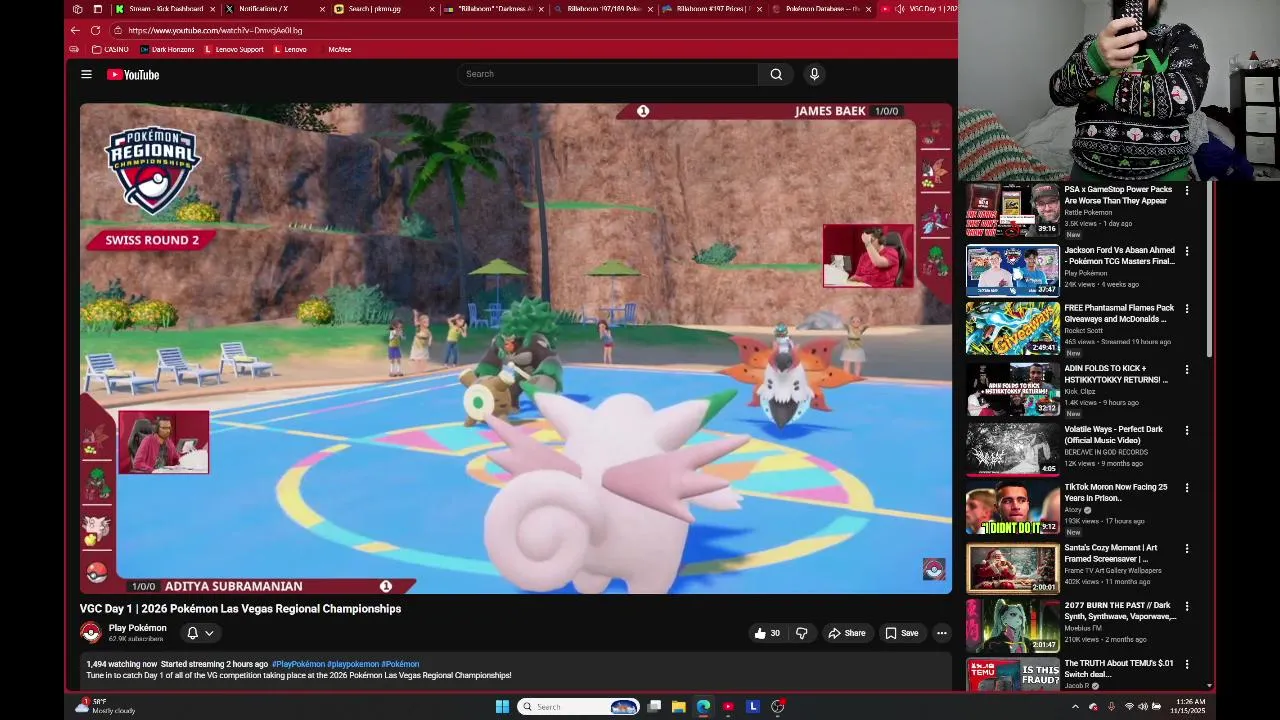
Task: Open File Explorer from the taskbar
Action: click(x=678, y=707)
